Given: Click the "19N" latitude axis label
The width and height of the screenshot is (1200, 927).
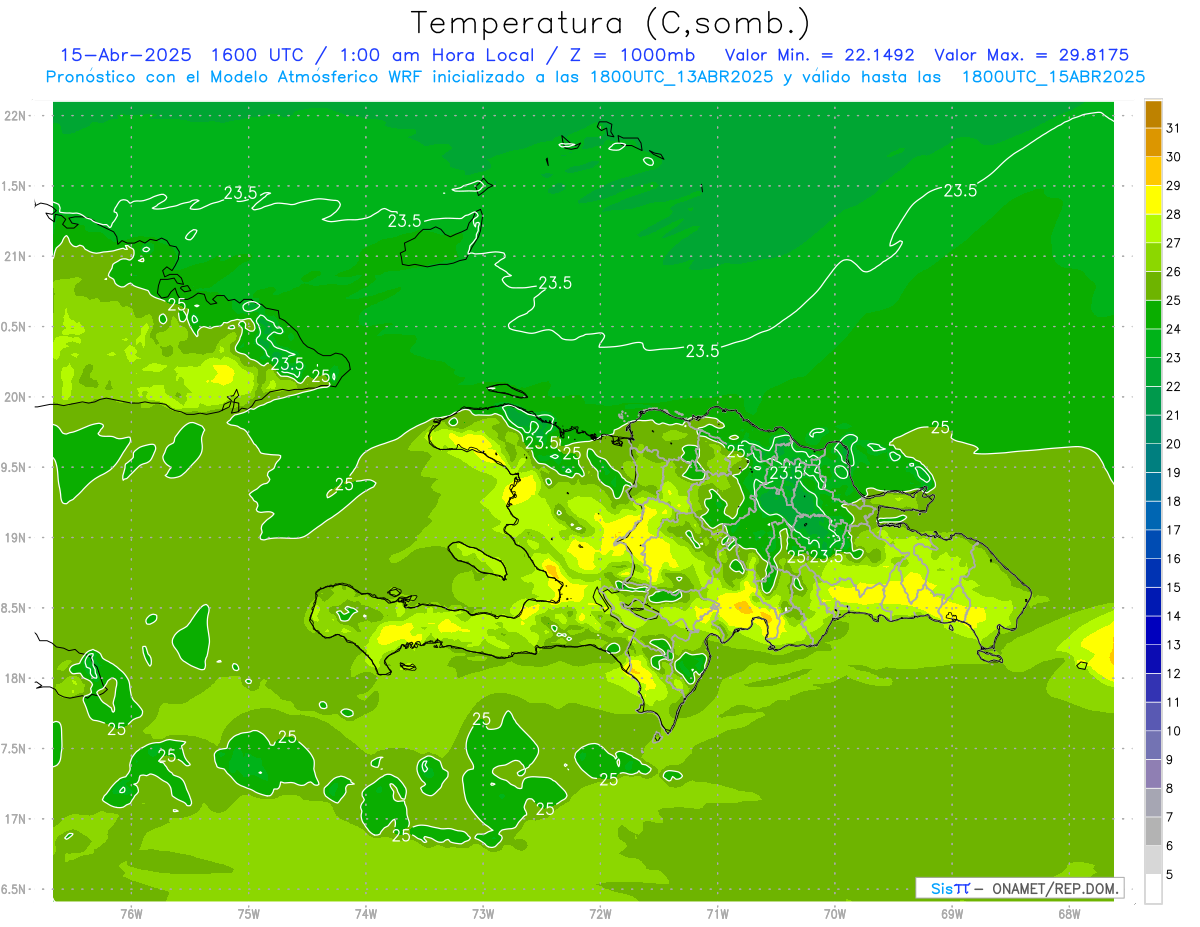Looking at the screenshot, I should 15,538.
